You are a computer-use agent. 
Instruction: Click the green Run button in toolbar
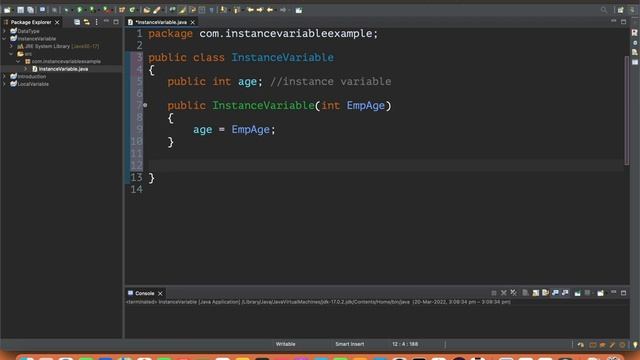point(80,10)
